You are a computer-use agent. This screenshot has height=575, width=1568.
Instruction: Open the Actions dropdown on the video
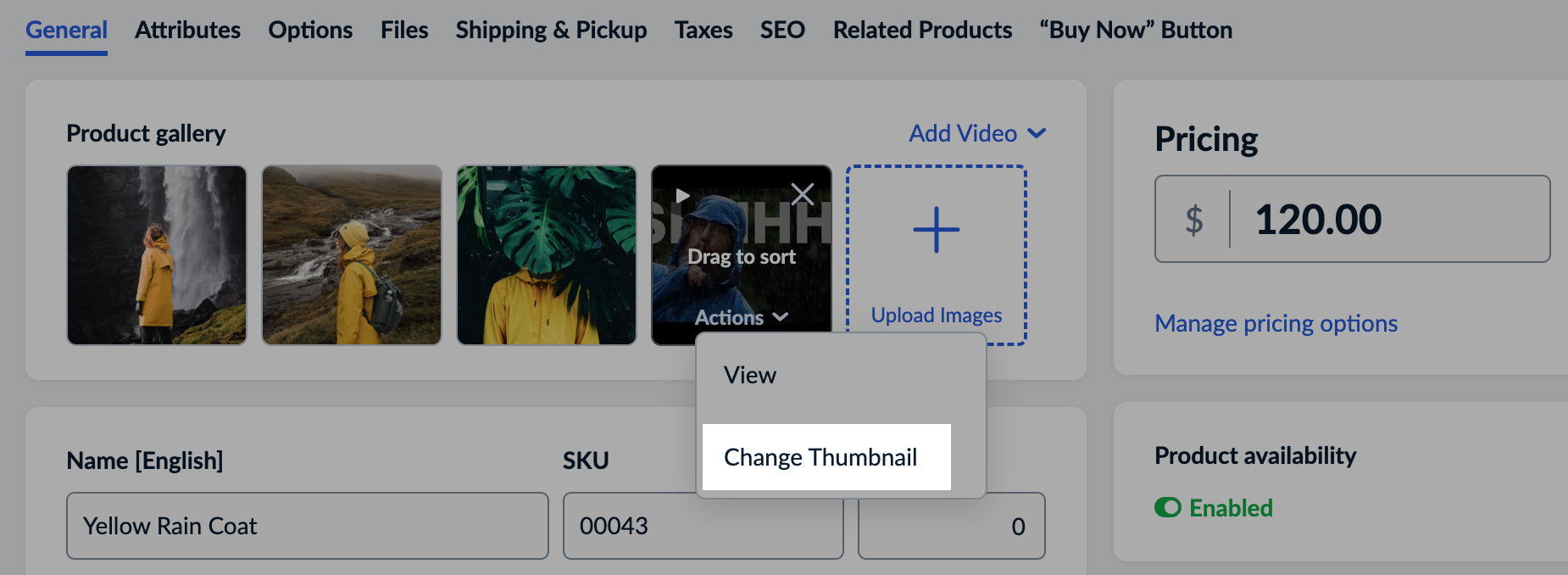pyautogui.click(x=741, y=316)
